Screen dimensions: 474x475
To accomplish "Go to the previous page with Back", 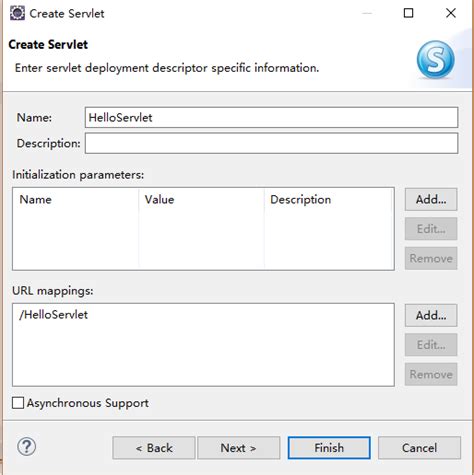I will tap(154, 448).
